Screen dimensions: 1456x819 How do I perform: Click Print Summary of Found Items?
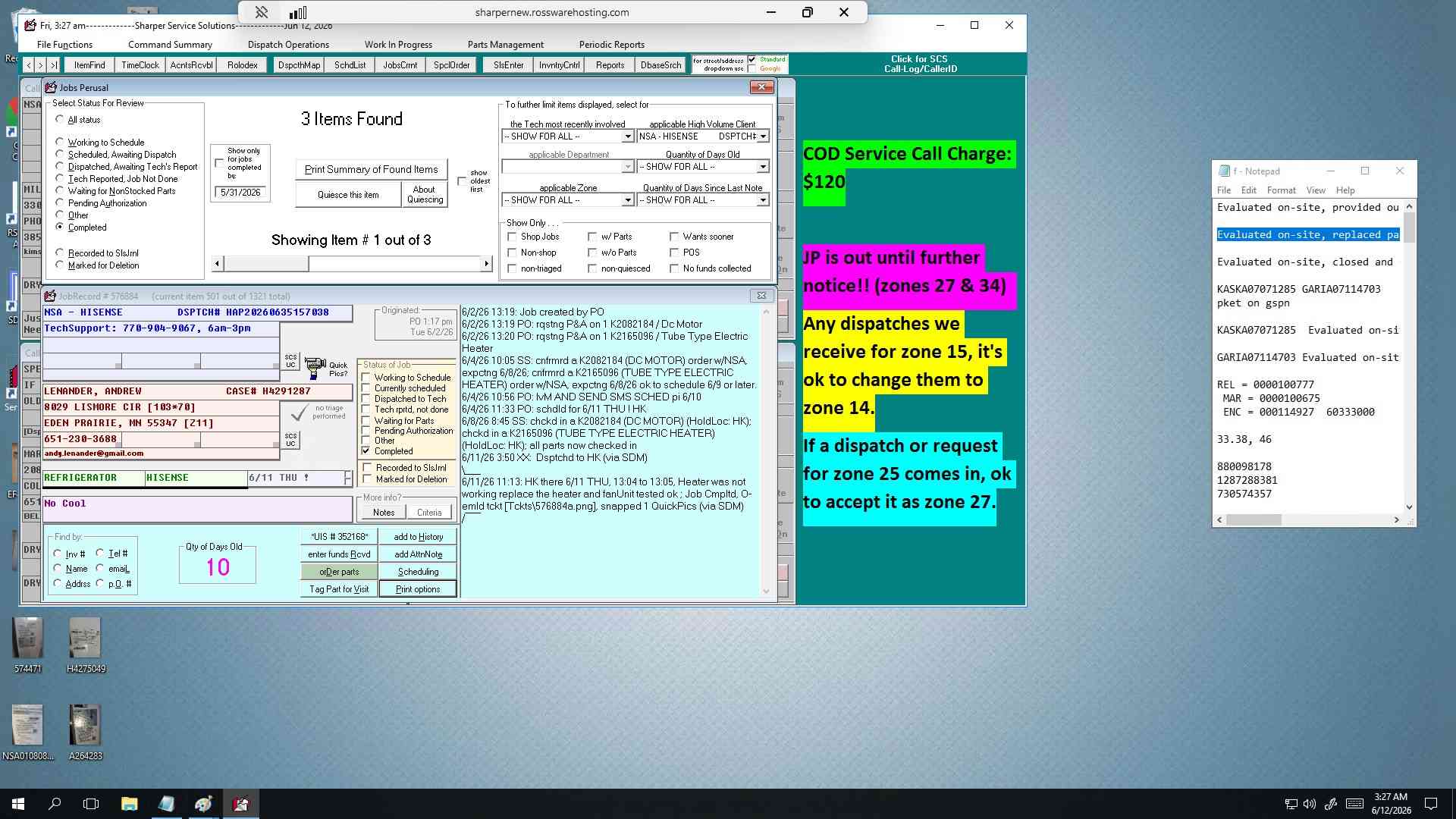point(371,169)
